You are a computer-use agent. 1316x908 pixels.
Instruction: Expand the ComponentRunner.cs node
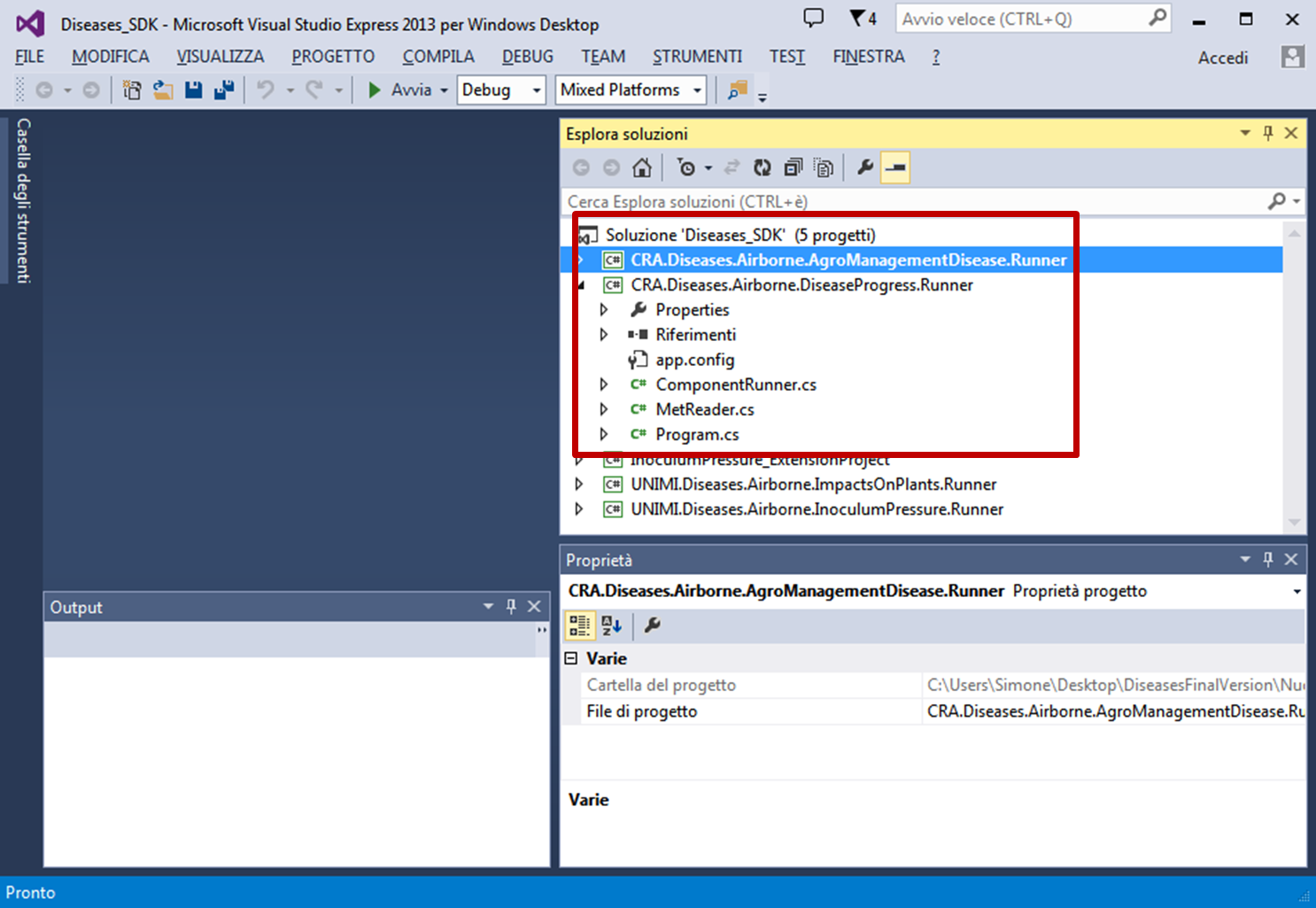(x=604, y=384)
